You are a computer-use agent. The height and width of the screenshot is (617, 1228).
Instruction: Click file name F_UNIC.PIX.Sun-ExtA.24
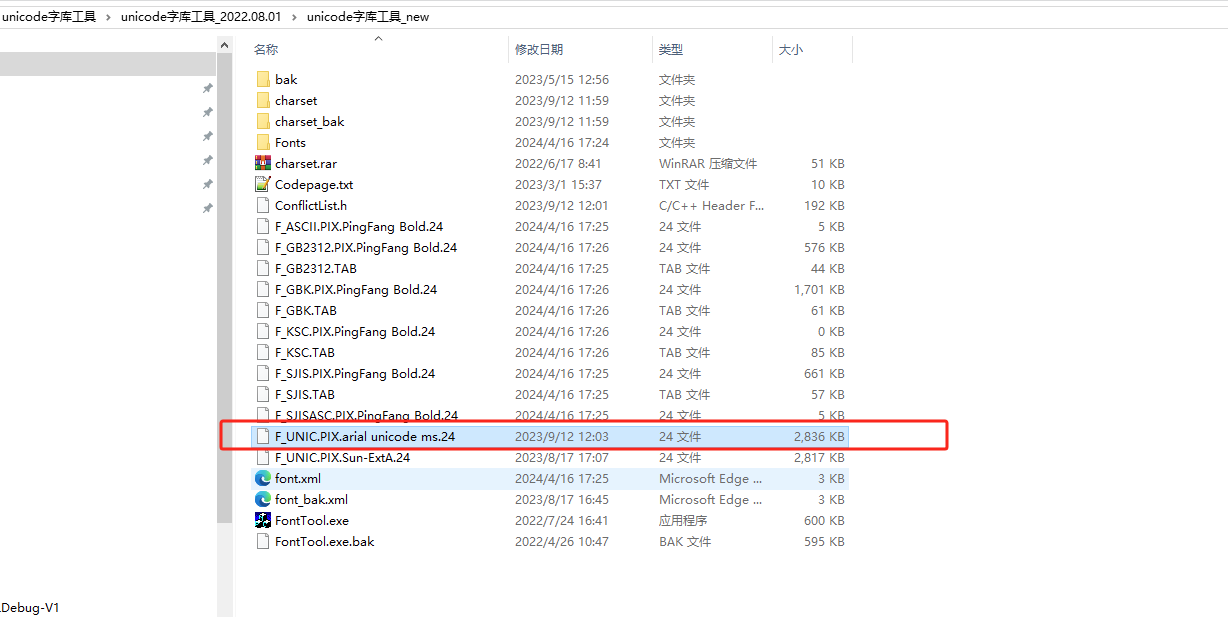343,457
